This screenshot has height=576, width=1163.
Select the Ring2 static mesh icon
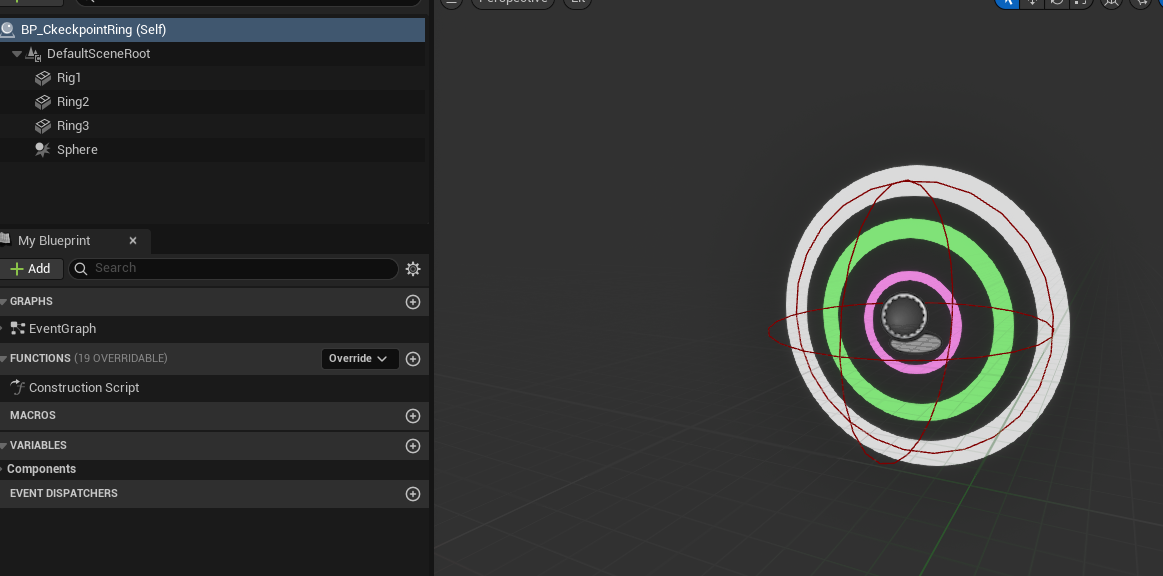42,102
